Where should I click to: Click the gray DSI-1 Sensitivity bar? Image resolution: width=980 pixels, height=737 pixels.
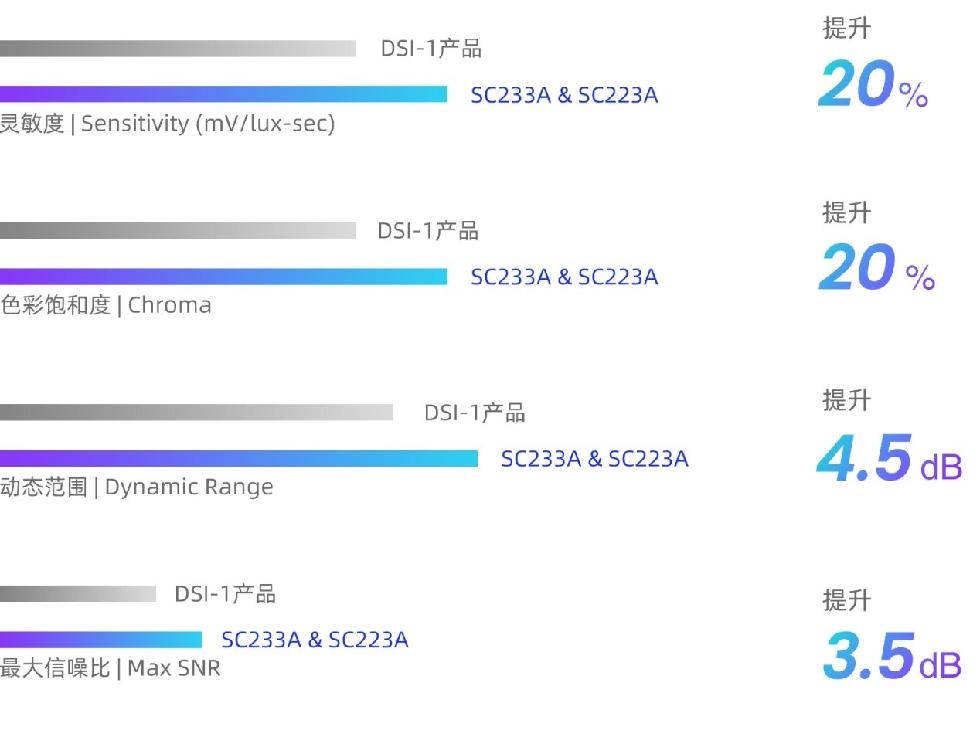(x=178, y=49)
